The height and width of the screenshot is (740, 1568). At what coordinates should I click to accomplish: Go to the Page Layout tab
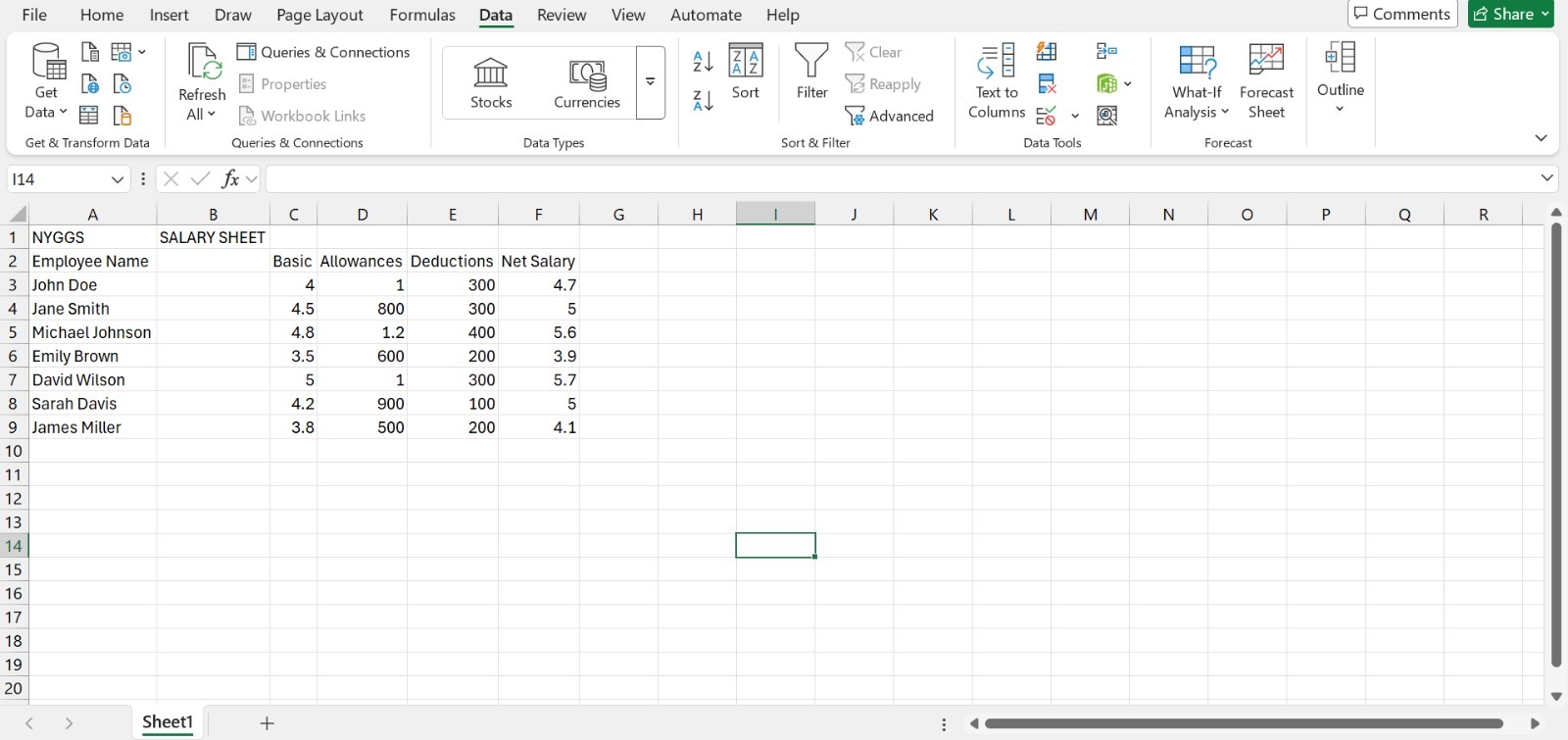[319, 15]
